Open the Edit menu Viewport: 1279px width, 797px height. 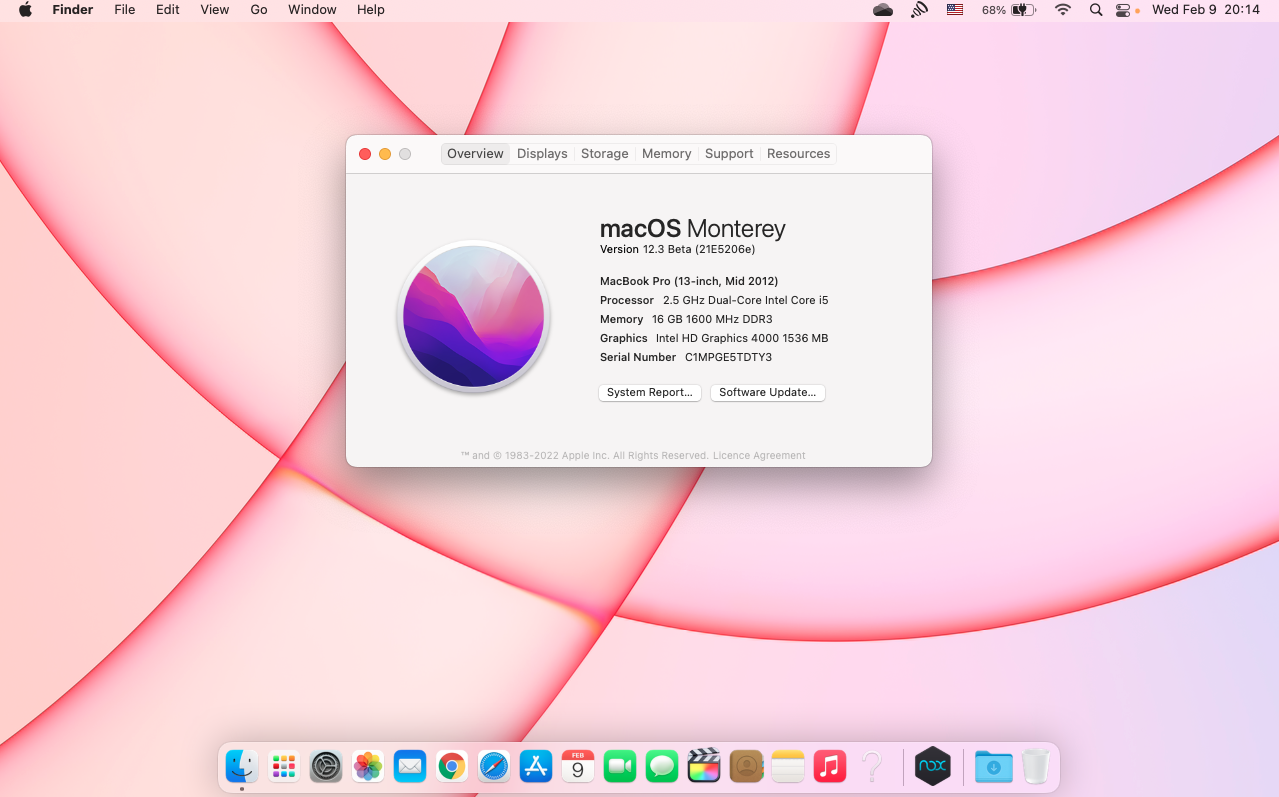(x=168, y=10)
